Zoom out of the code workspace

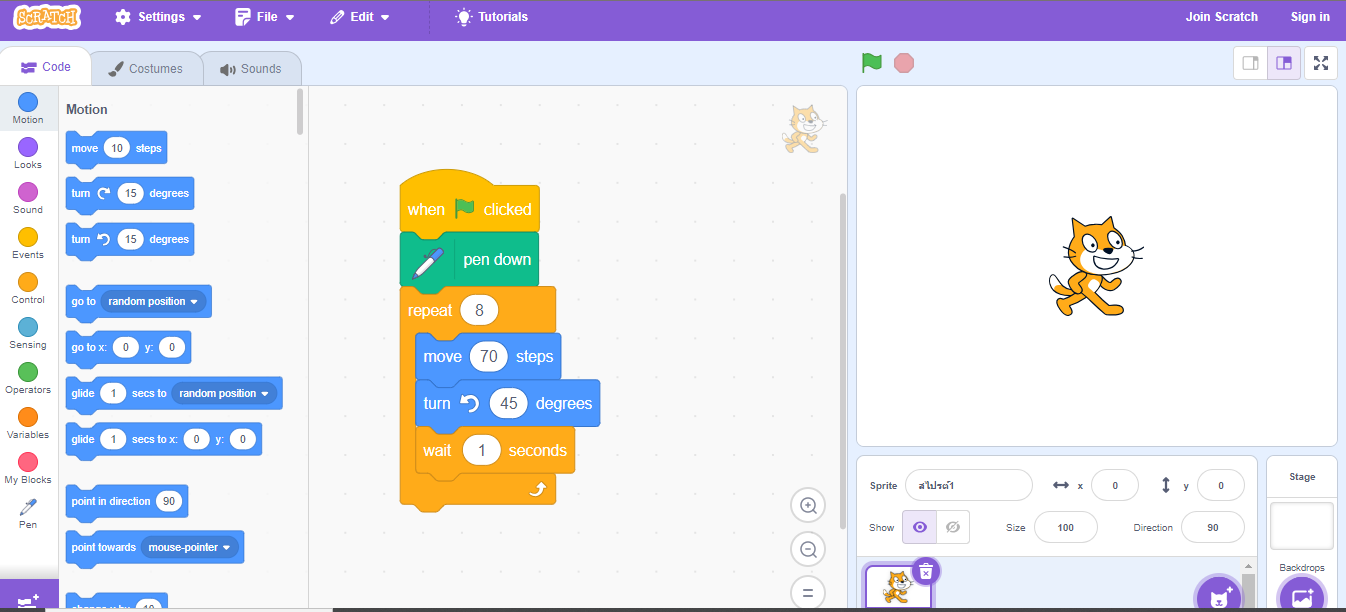[807, 549]
